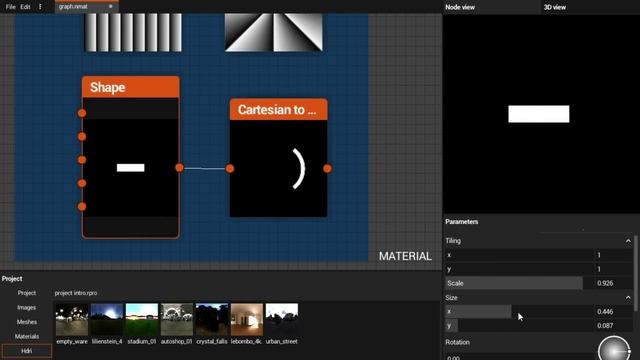Click the first input port of Shape node
Viewport: 640px width, 360px height.
(82, 113)
